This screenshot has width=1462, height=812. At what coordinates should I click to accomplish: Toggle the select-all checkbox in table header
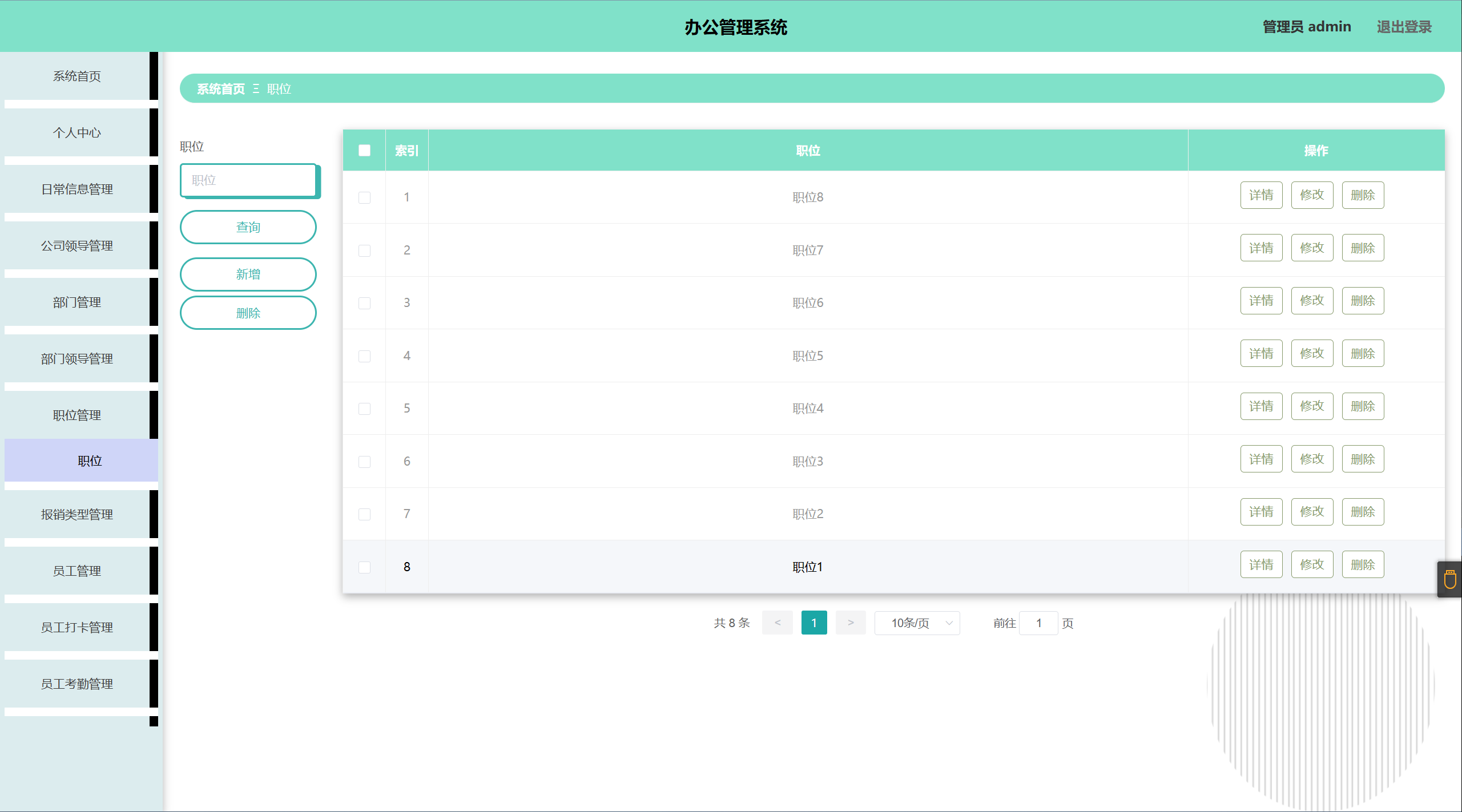[x=364, y=151]
